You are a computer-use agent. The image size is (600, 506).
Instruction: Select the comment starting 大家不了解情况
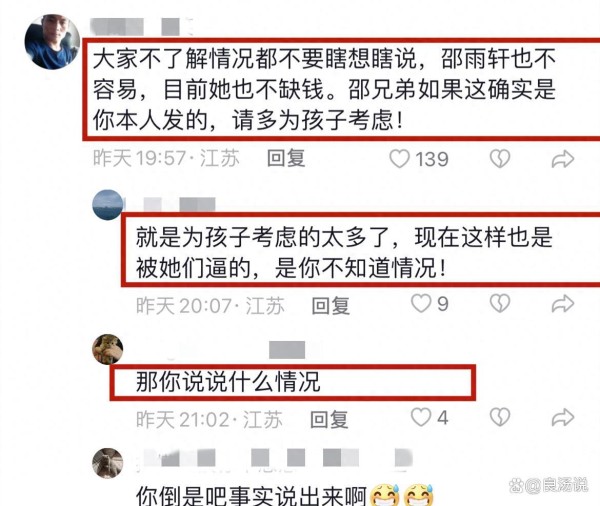[324, 90]
